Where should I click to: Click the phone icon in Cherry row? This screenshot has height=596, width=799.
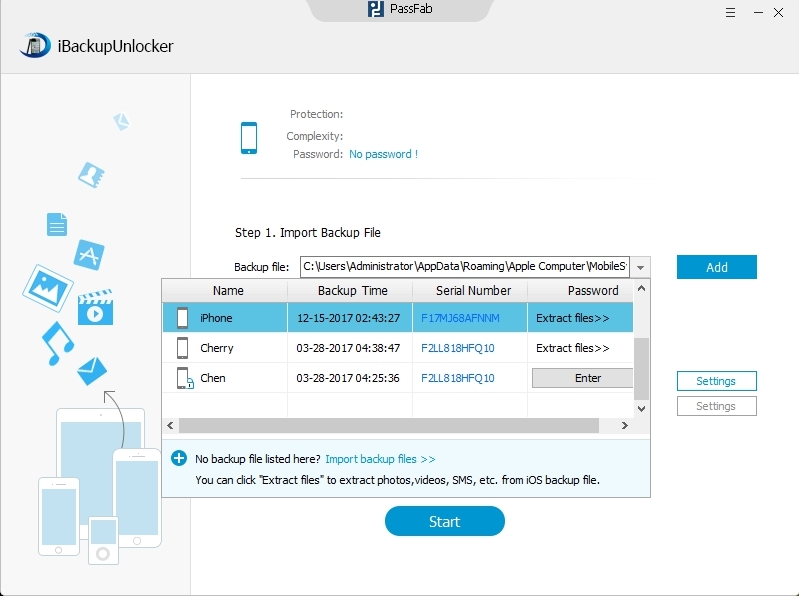click(182, 348)
